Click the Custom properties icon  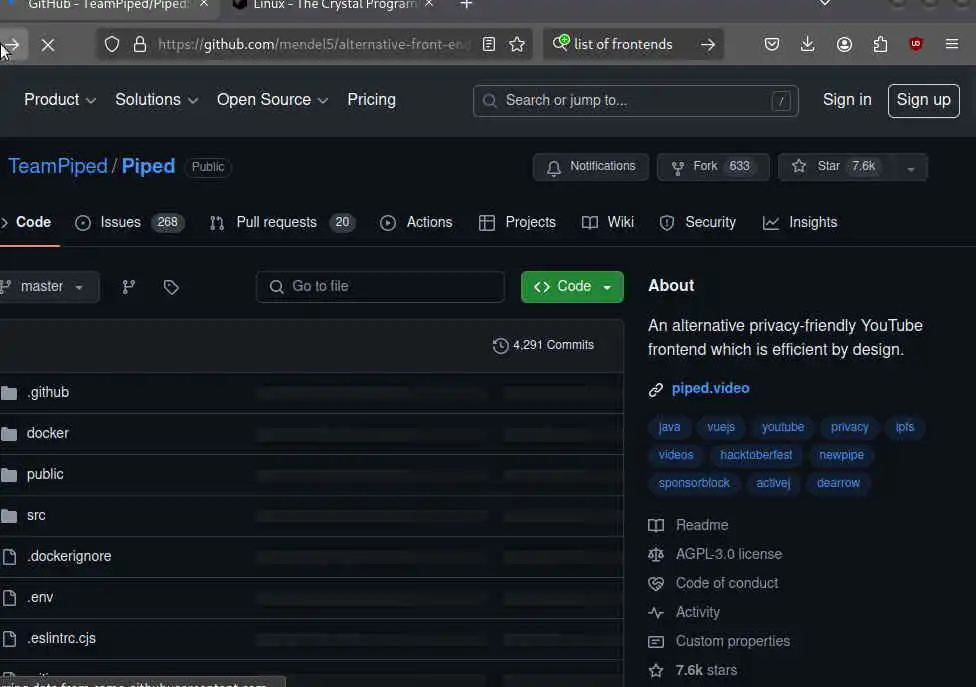tap(656, 642)
